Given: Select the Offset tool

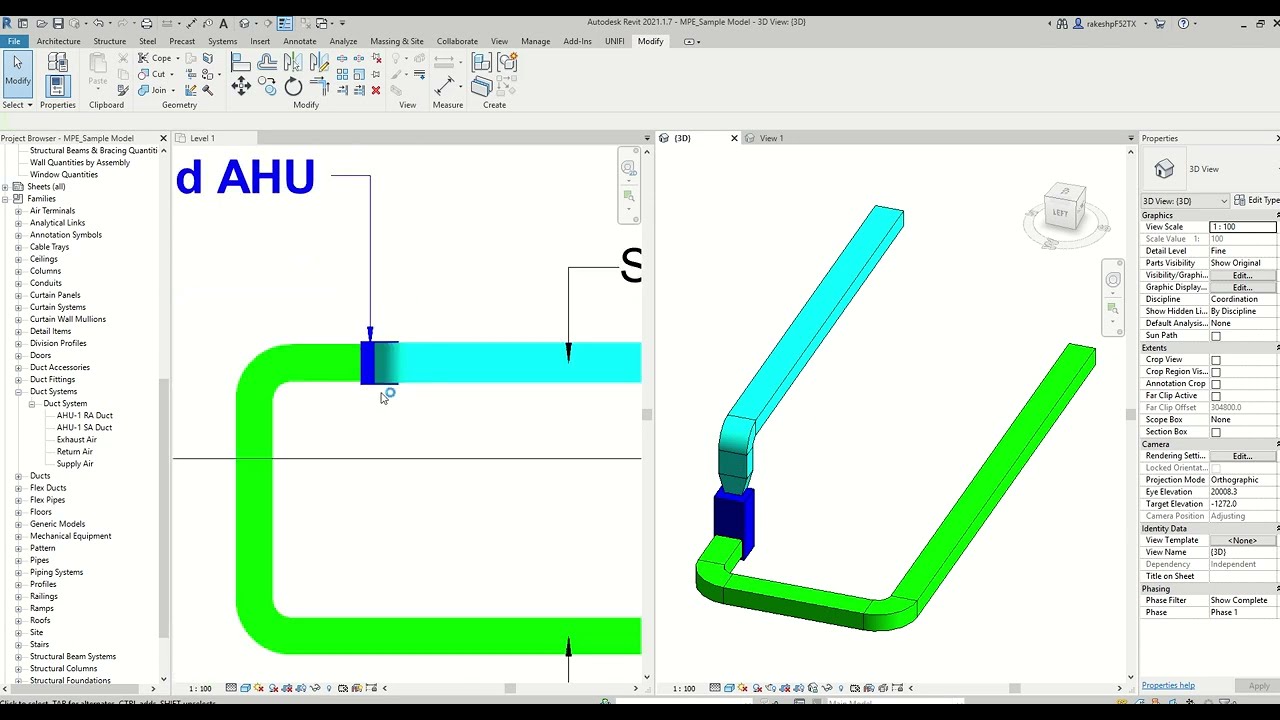Looking at the screenshot, I should point(267,64).
